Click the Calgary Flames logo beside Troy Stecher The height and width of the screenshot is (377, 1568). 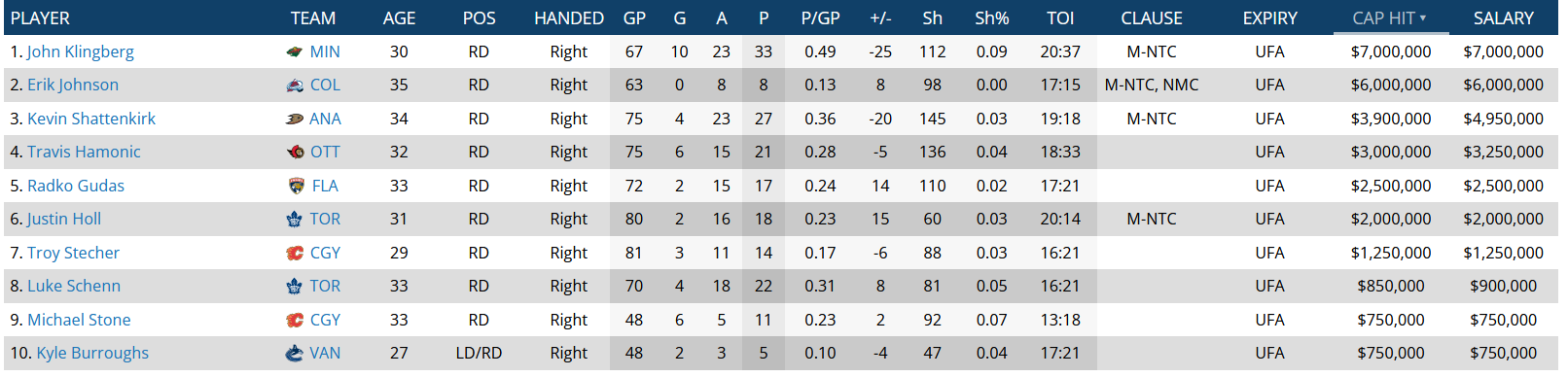[295, 254]
